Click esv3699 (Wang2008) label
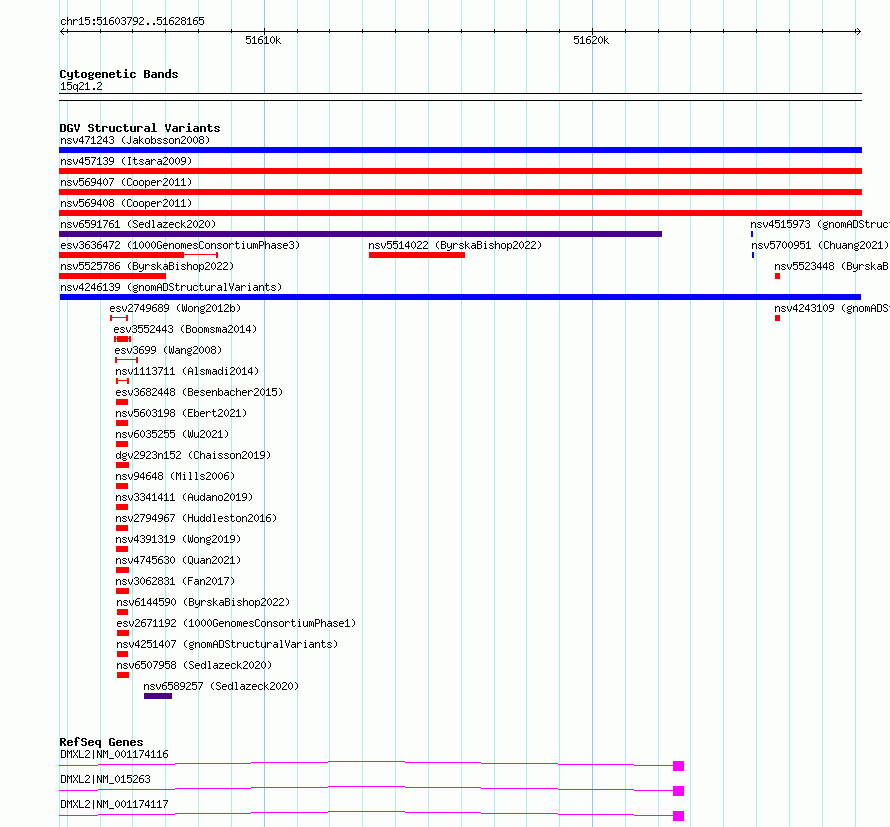This screenshot has width=890, height=827. 168,350
